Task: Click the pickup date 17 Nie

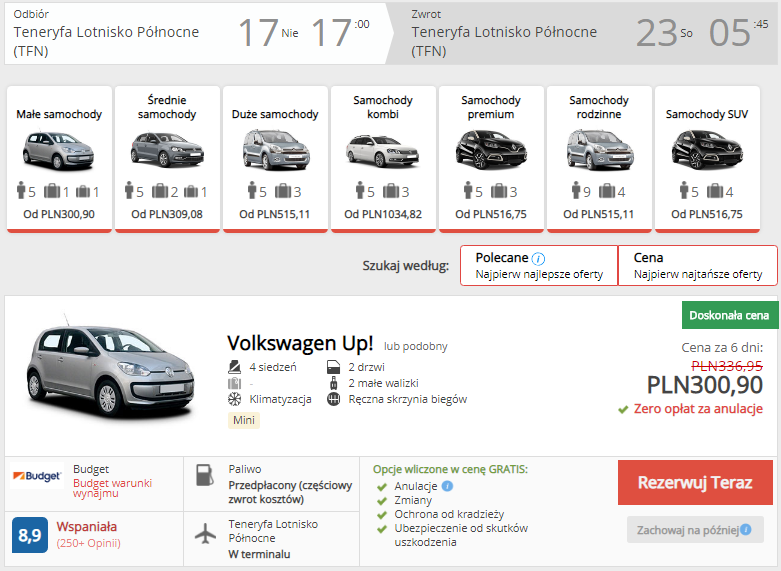Action: click(268, 33)
